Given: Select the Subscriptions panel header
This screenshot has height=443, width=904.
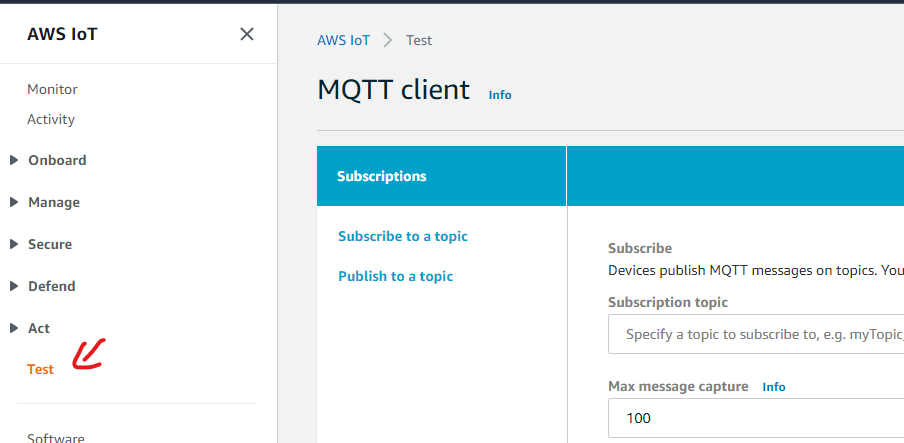Looking at the screenshot, I should [x=382, y=176].
